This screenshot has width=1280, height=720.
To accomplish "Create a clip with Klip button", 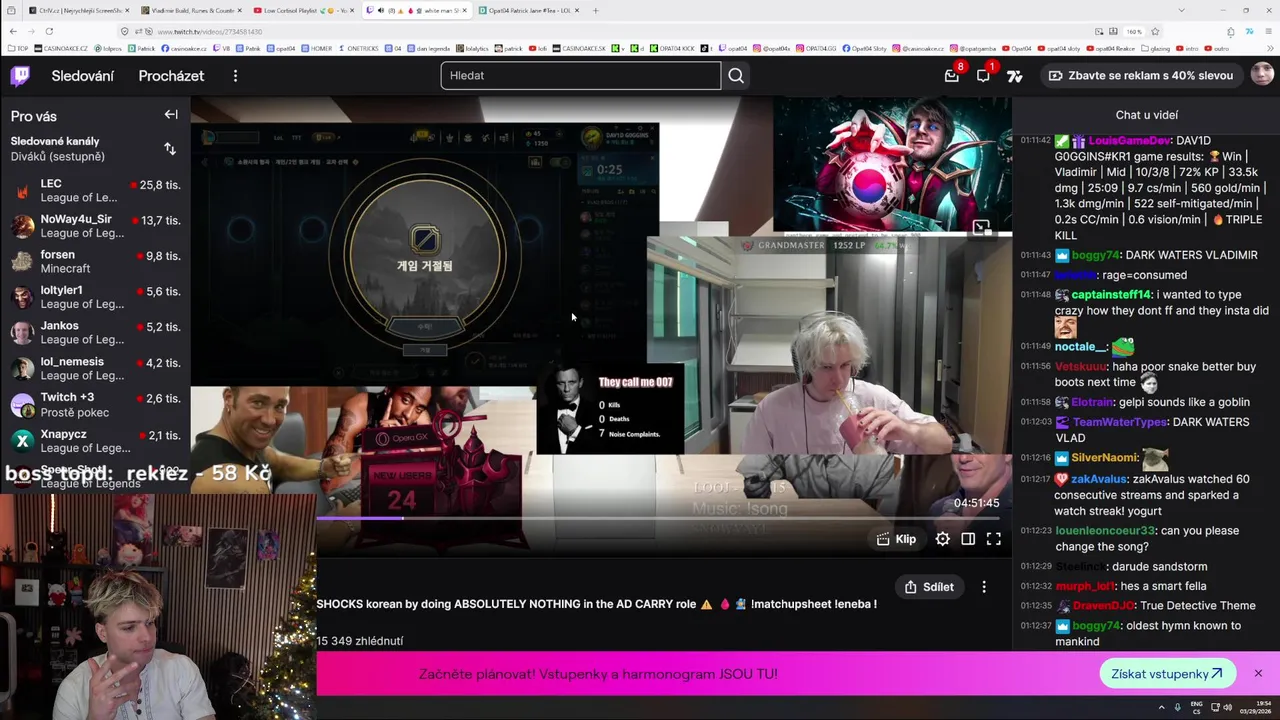I will point(896,539).
